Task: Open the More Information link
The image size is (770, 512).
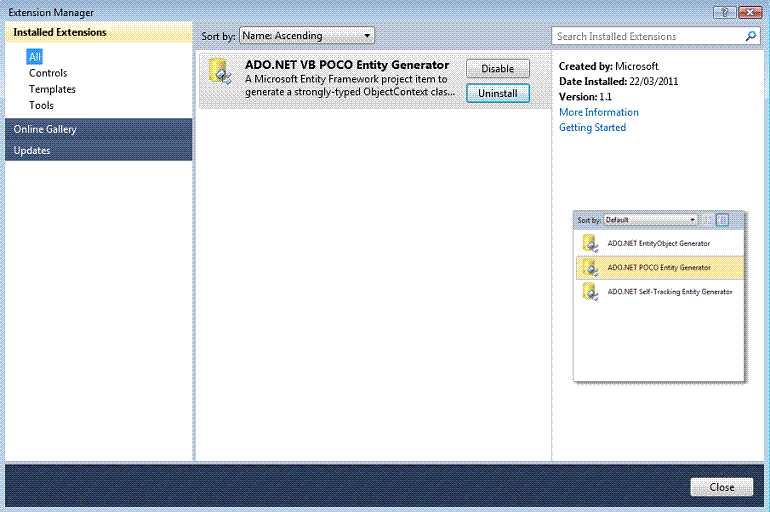Action: pos(599,112)
